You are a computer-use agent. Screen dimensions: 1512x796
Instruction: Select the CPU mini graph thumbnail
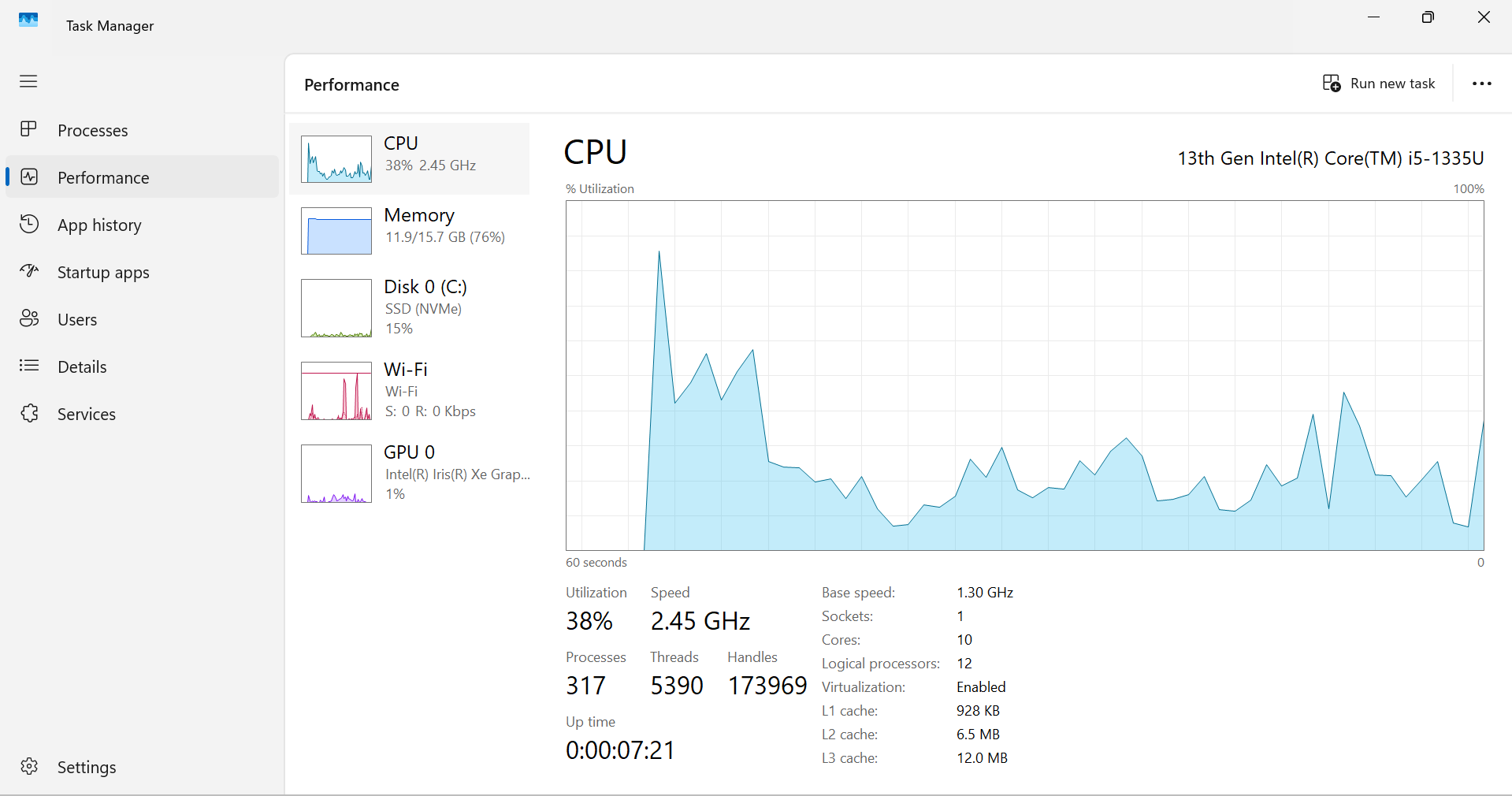point(336,159)
